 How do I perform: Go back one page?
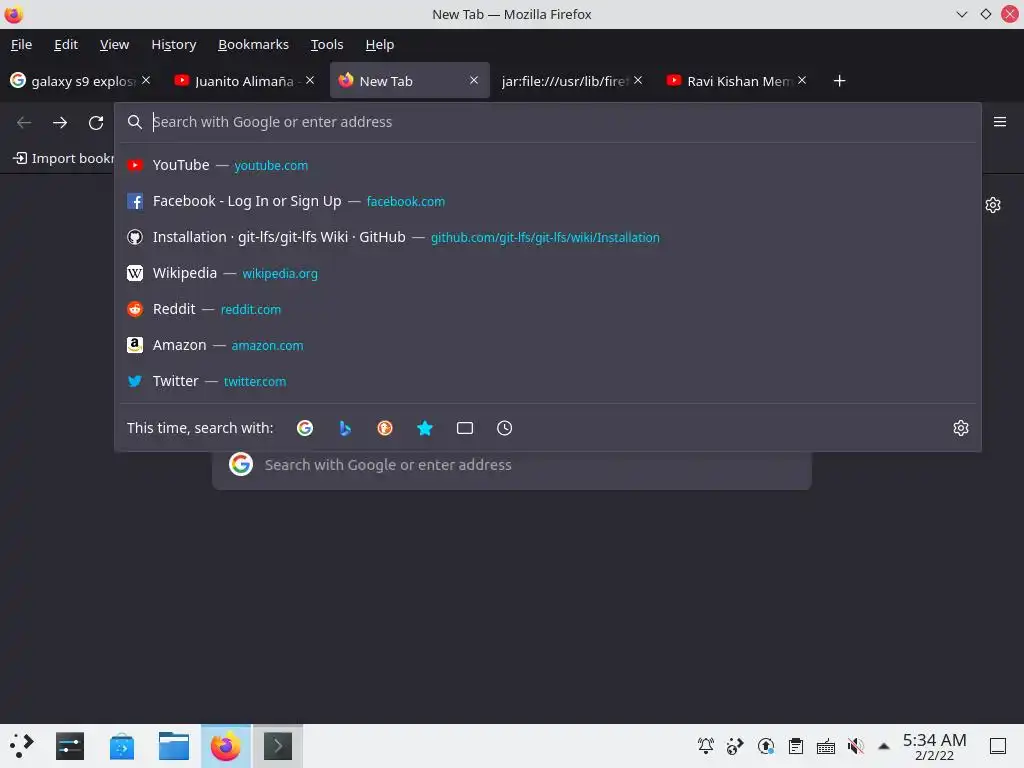[24, 122]
